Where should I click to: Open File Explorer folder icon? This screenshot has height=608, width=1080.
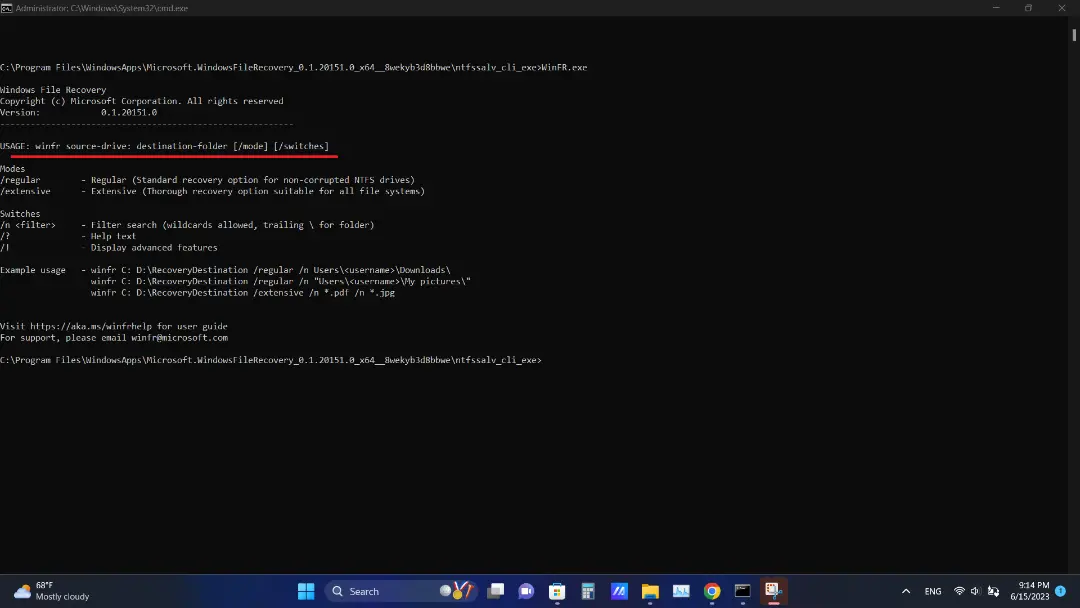pos(650,591)
